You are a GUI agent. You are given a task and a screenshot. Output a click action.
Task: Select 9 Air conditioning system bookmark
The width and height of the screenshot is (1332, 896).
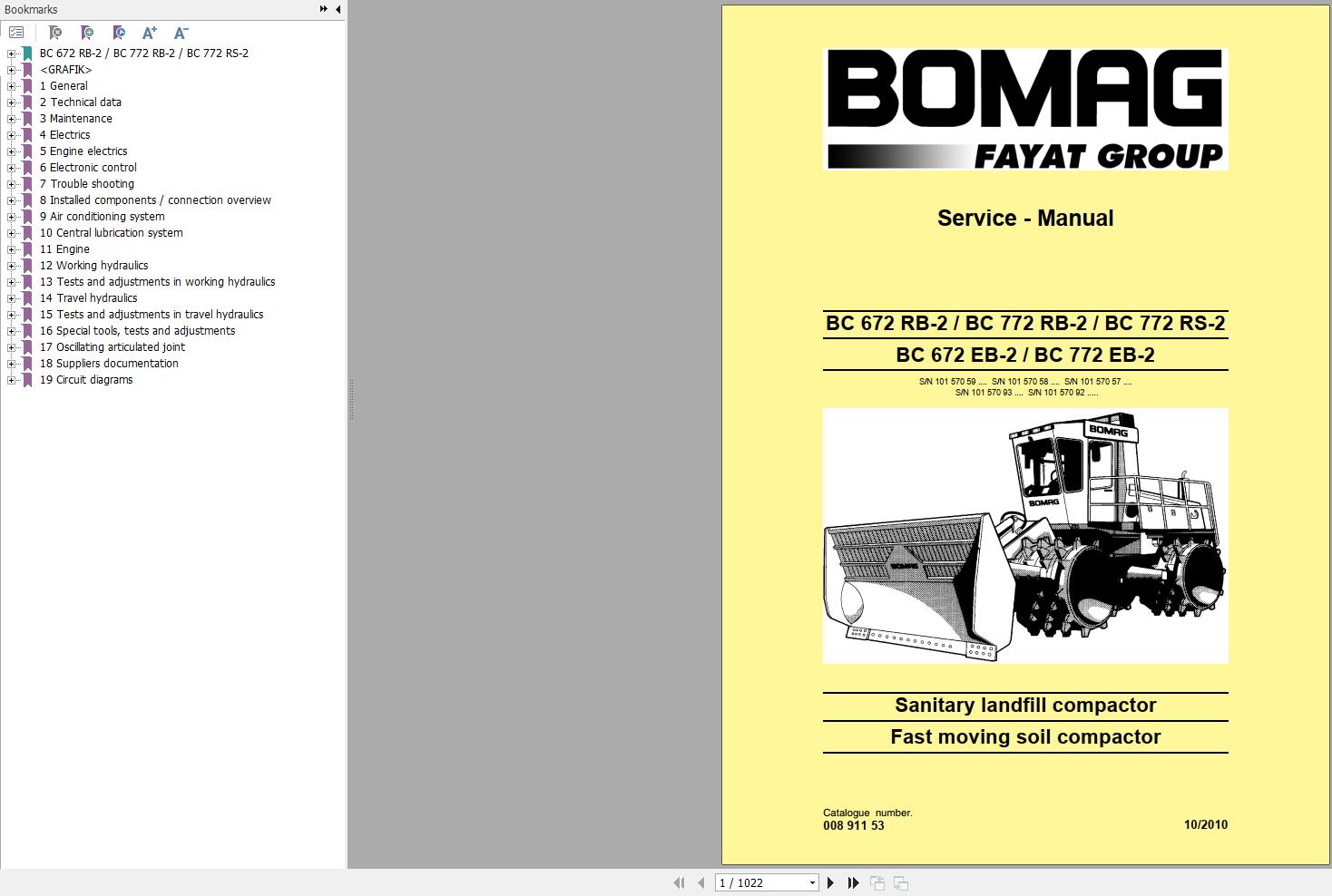click(x=103, y=217)
